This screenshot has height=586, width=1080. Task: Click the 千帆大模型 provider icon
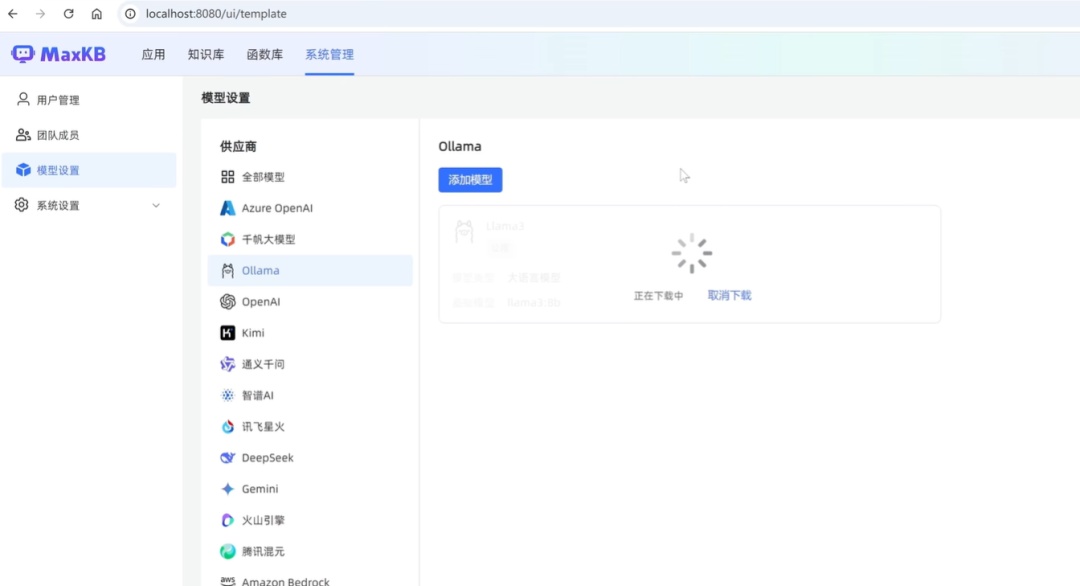(228, 240)
